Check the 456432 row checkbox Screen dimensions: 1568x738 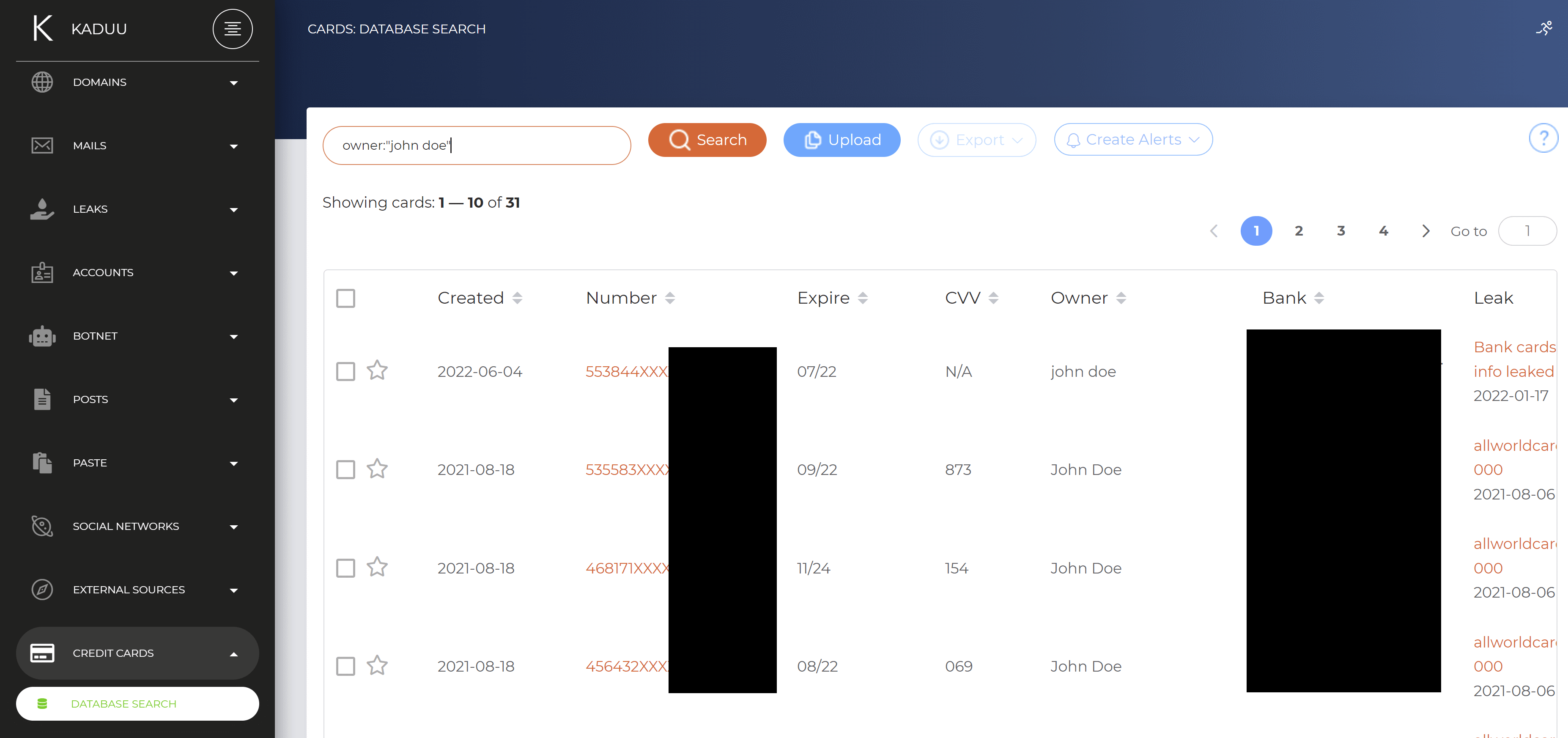pos(346,666)
